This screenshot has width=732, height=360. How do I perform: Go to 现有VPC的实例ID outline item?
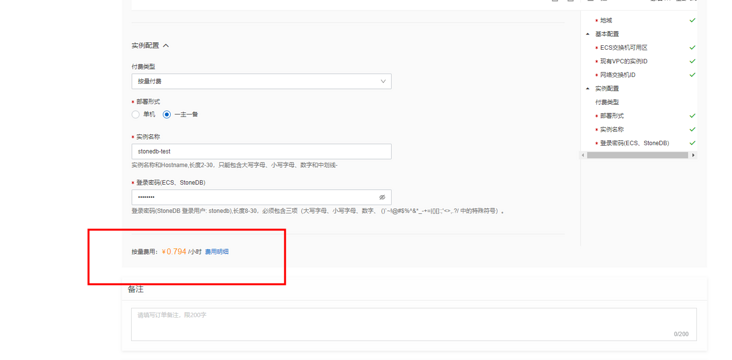pyautogui.click(x=624, y=61)
